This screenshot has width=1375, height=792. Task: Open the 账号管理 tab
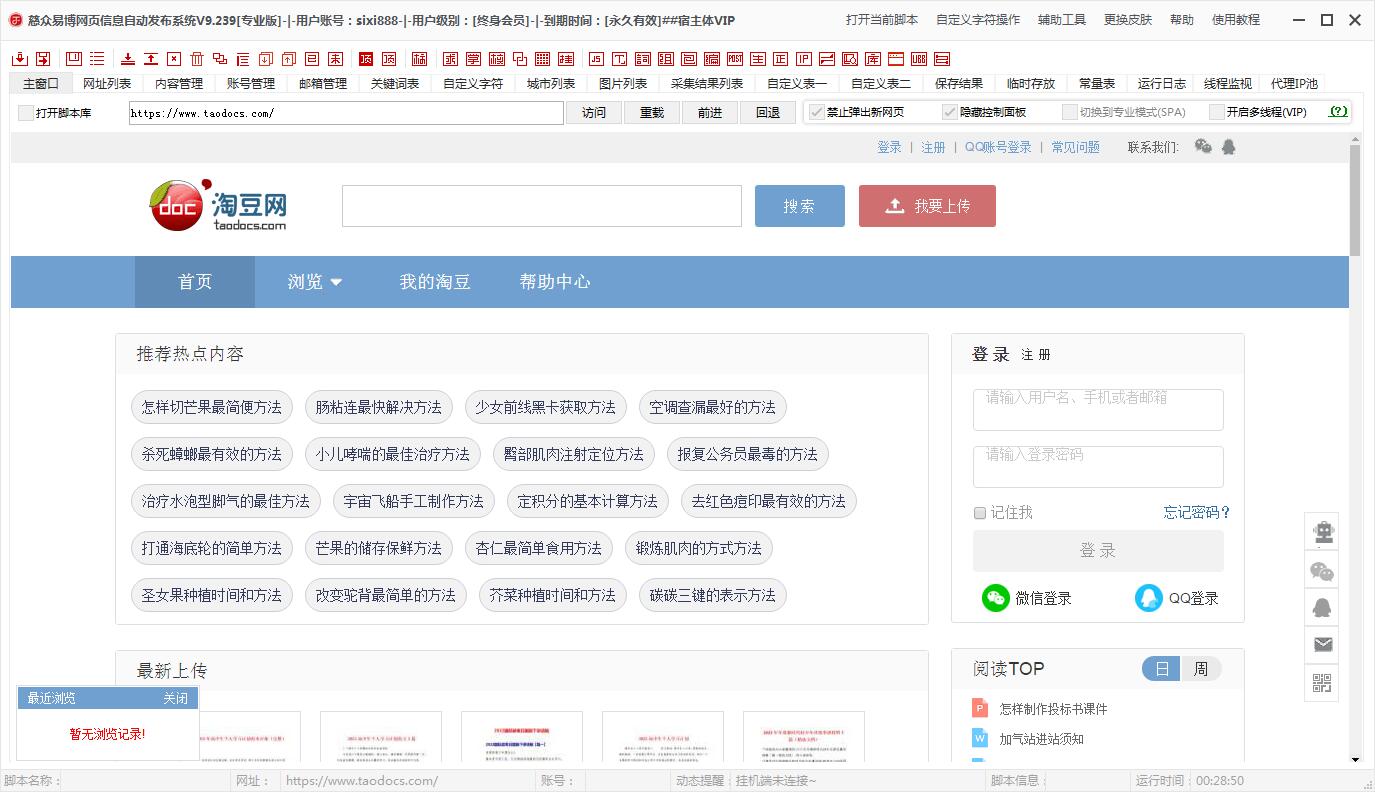click(251, 84)
